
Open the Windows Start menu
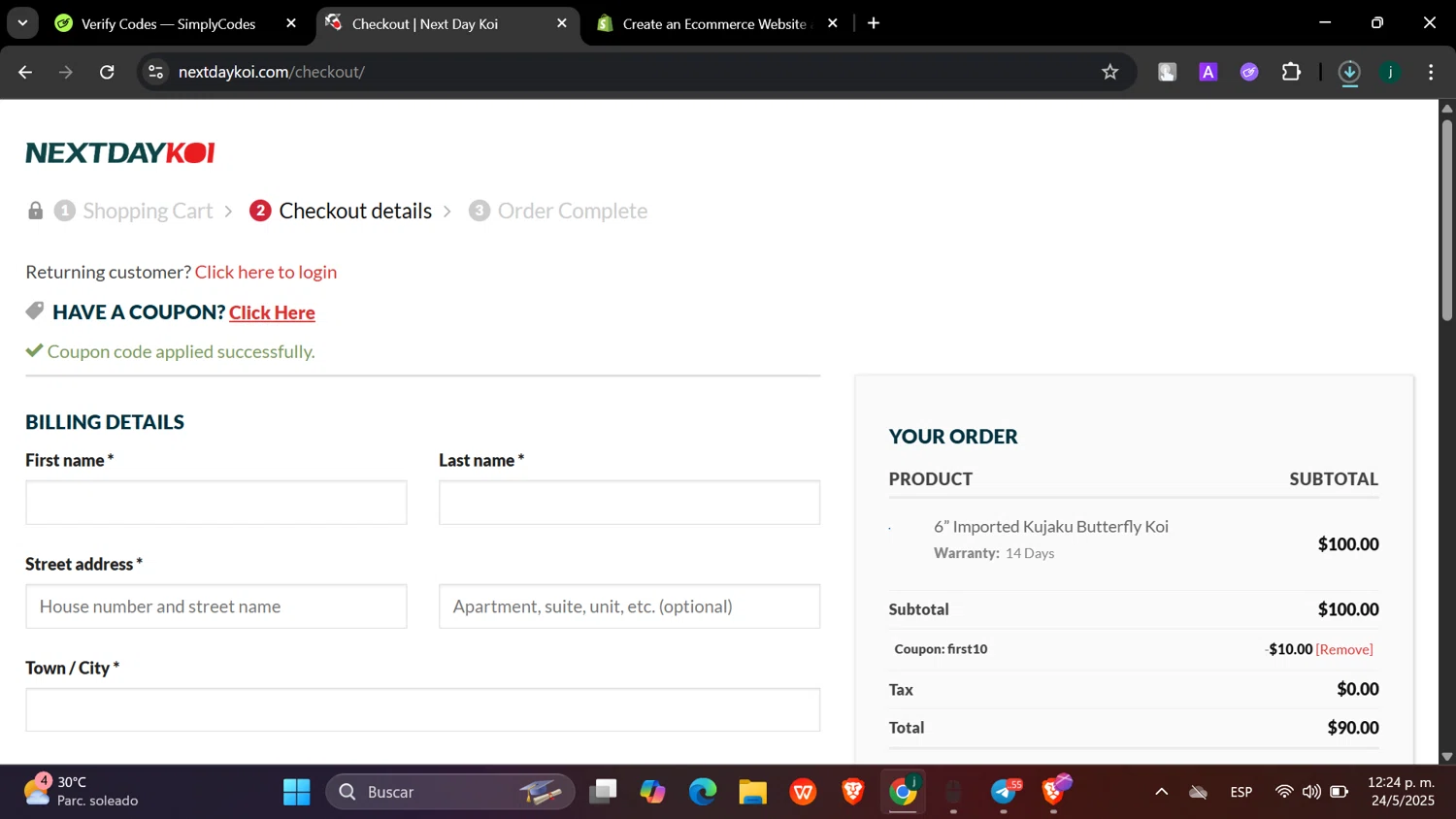point(296,792)
